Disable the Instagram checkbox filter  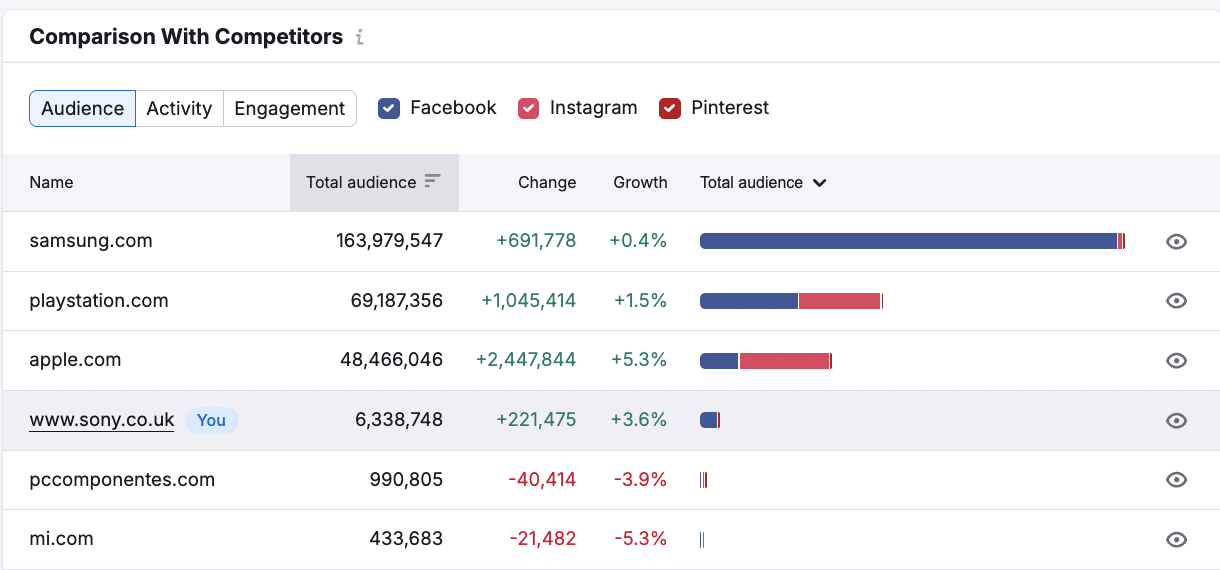coord(529,108)
